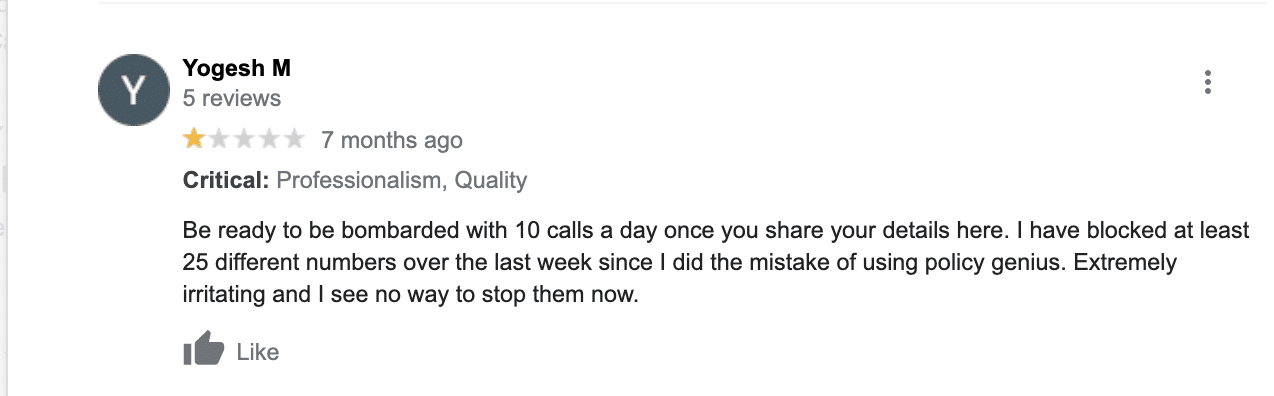Click the "Extremely" word ending second line
This screenshot has width=1274, height=396.
1112,263
